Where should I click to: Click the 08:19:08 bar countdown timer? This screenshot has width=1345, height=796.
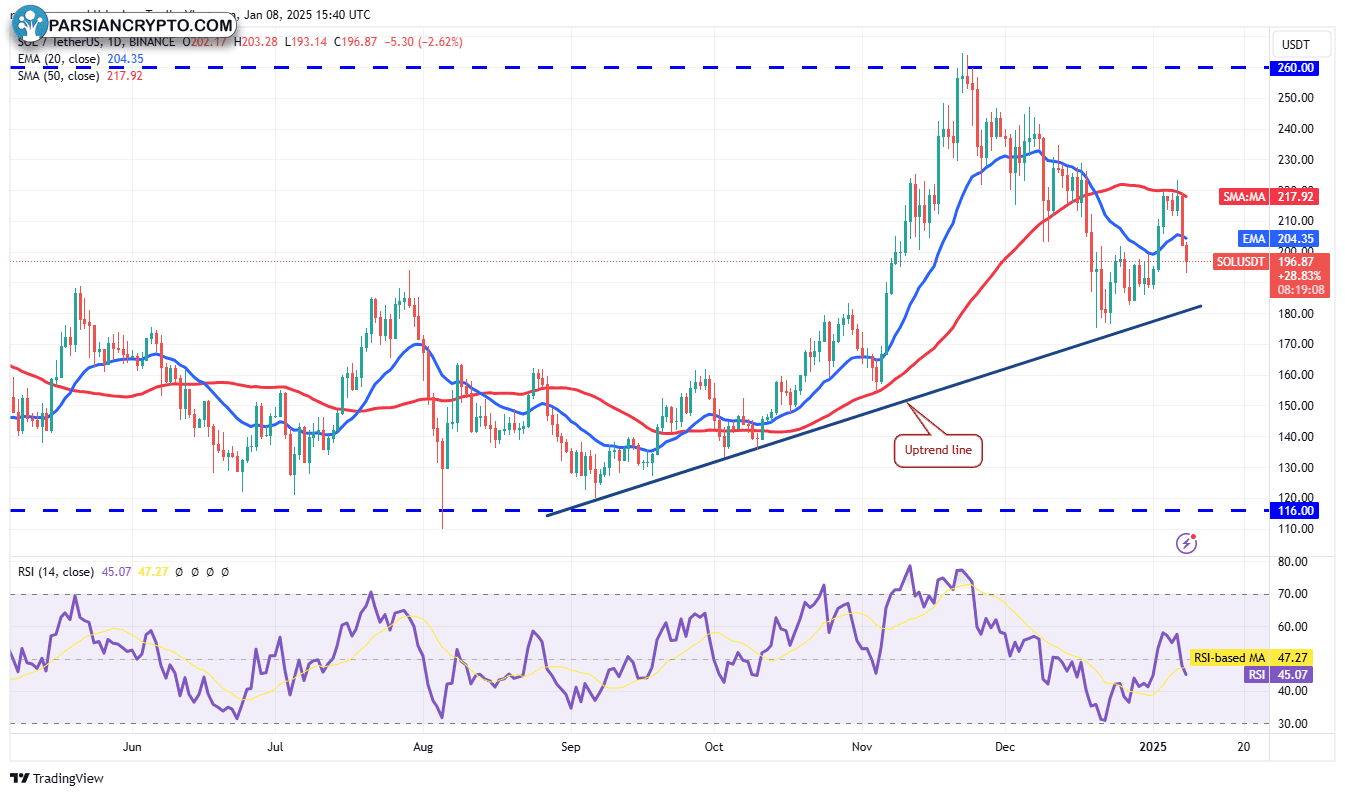pyautogui.click(x=1303, y=290)
